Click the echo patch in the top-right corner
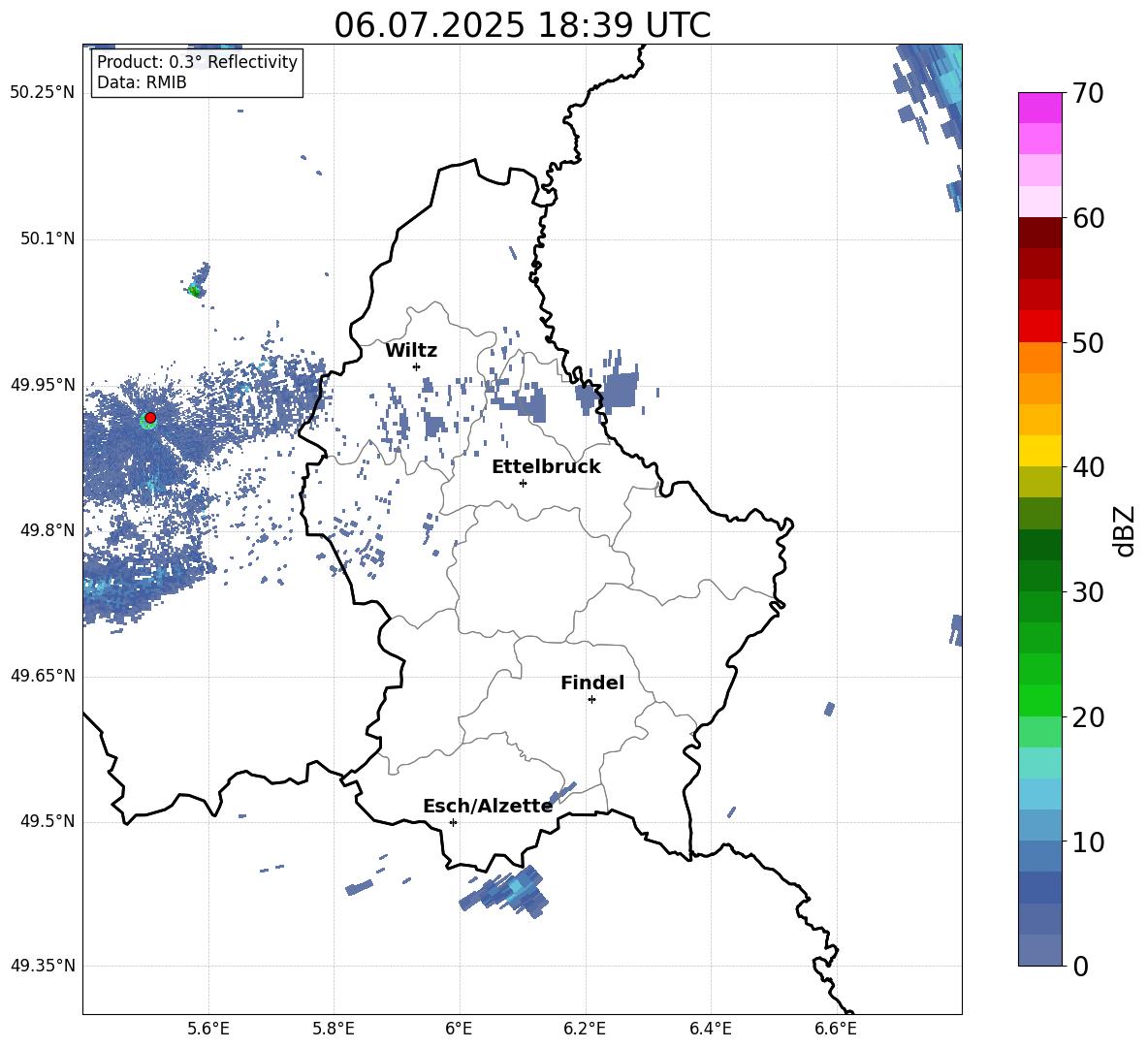The height and width of the screenshot is (1048, 1148). tap(930, 95)
